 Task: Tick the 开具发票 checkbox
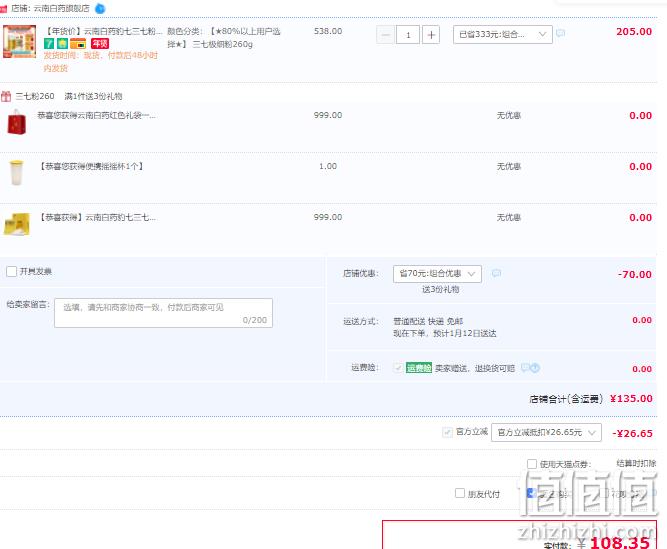point(11,271)
